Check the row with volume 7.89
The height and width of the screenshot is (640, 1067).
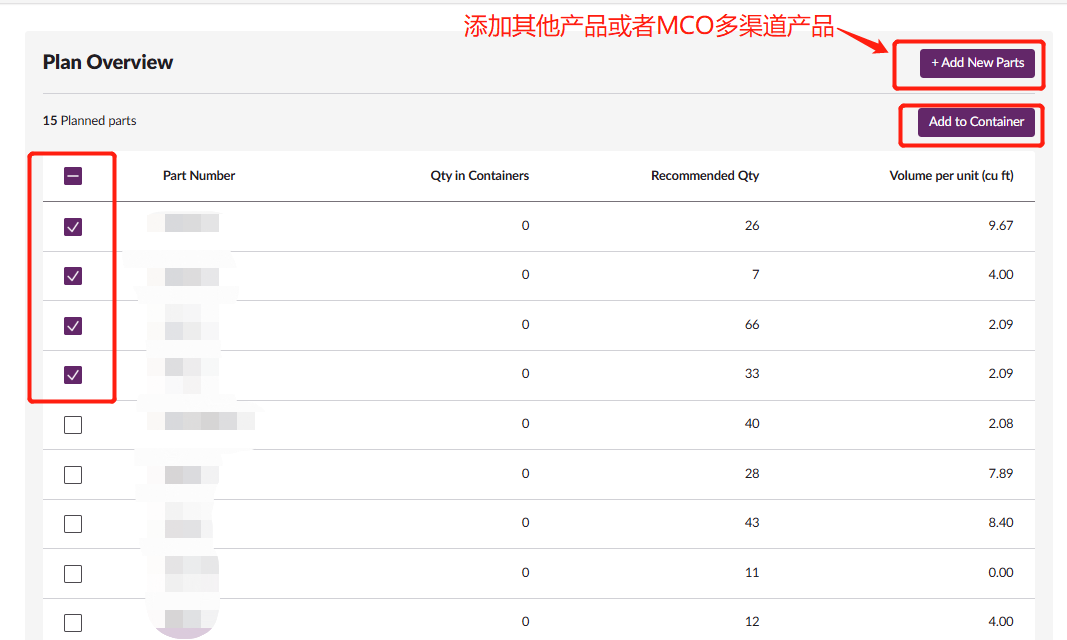tap(72, 474)
